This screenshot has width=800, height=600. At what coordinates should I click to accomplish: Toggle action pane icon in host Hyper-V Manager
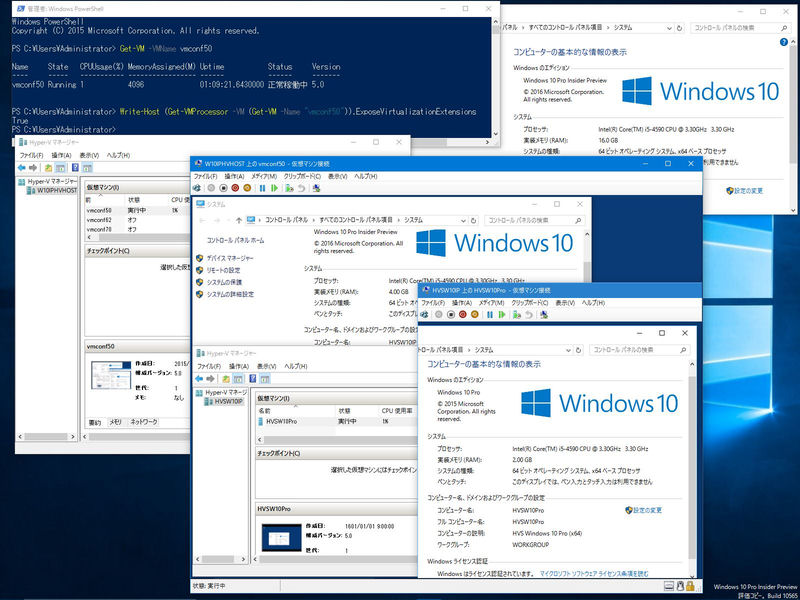pos(87,168)
